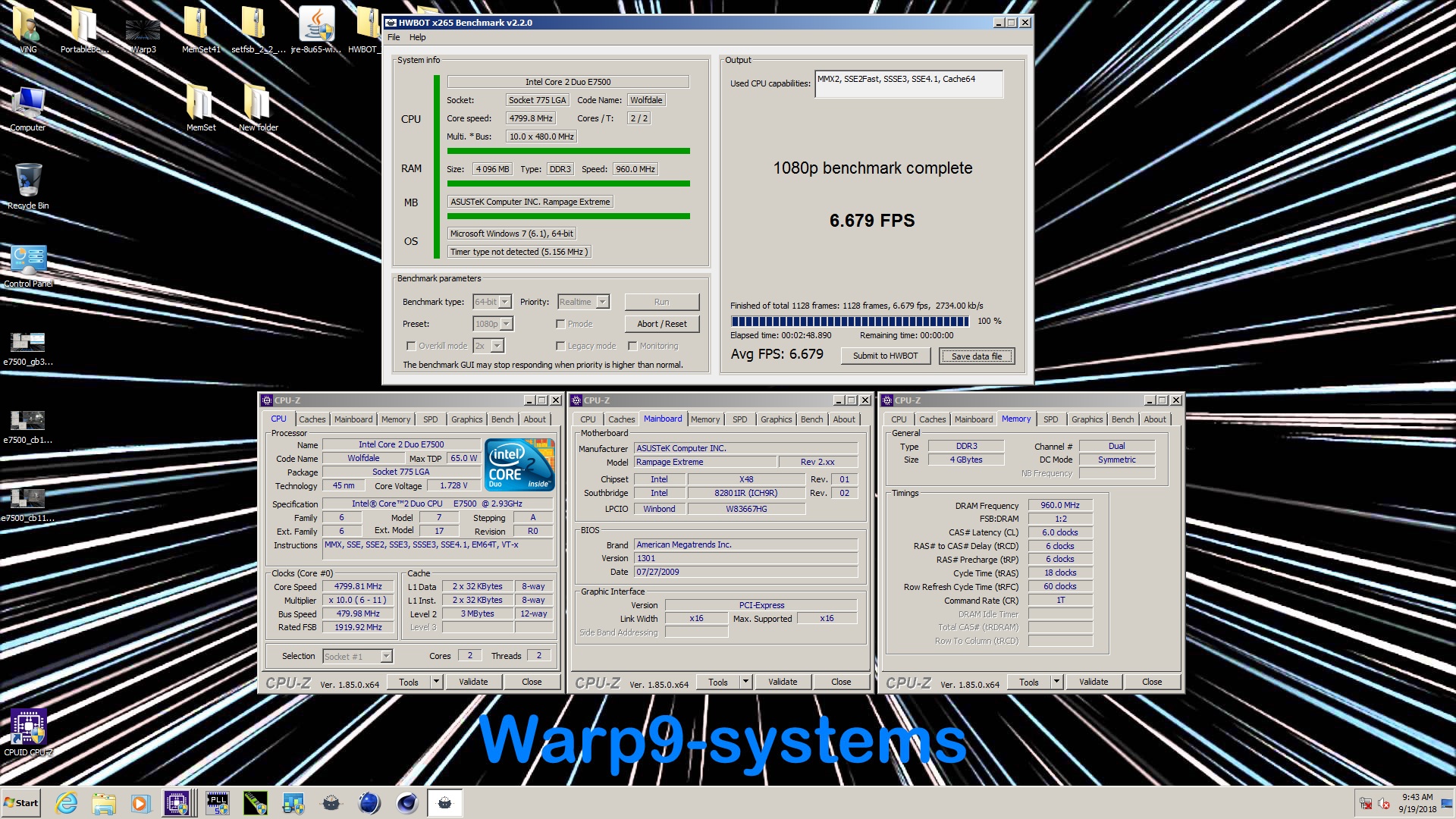Switch to Memory tab in Mainboard CPU-Z window
The height and width of the screenshot is (819, 1456).
[x=705, y=419]
